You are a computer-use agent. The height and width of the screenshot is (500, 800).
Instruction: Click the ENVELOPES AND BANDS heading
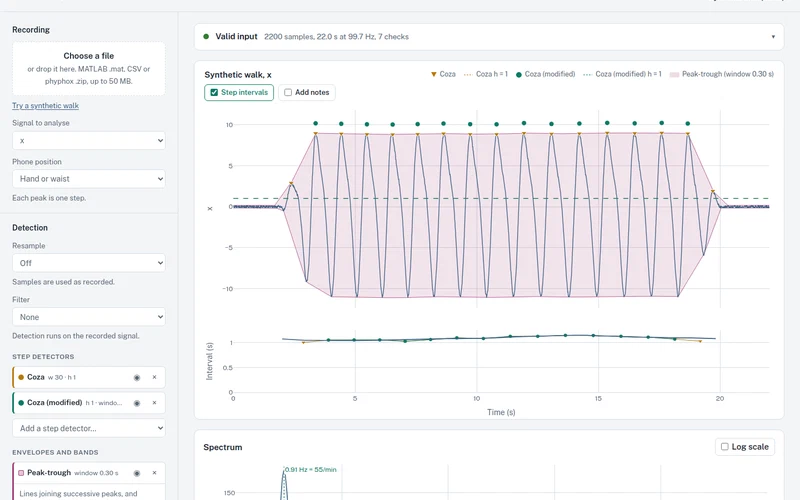[x=55, y=453]
